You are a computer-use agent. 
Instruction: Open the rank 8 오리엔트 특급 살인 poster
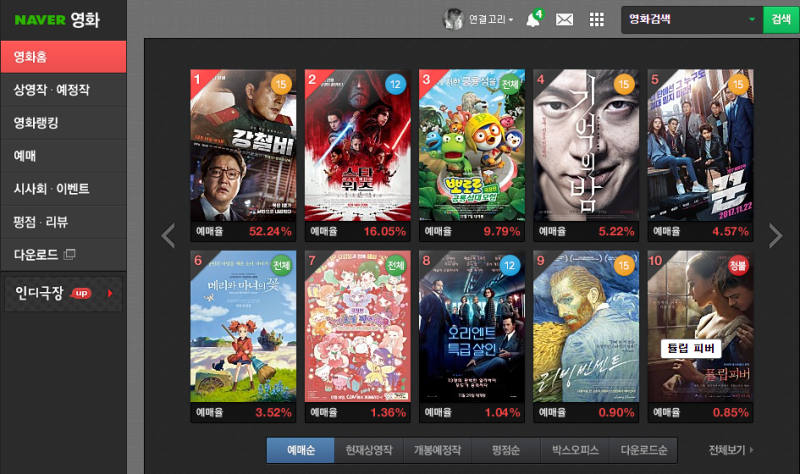pyautogui.click(x=471, y=327)
